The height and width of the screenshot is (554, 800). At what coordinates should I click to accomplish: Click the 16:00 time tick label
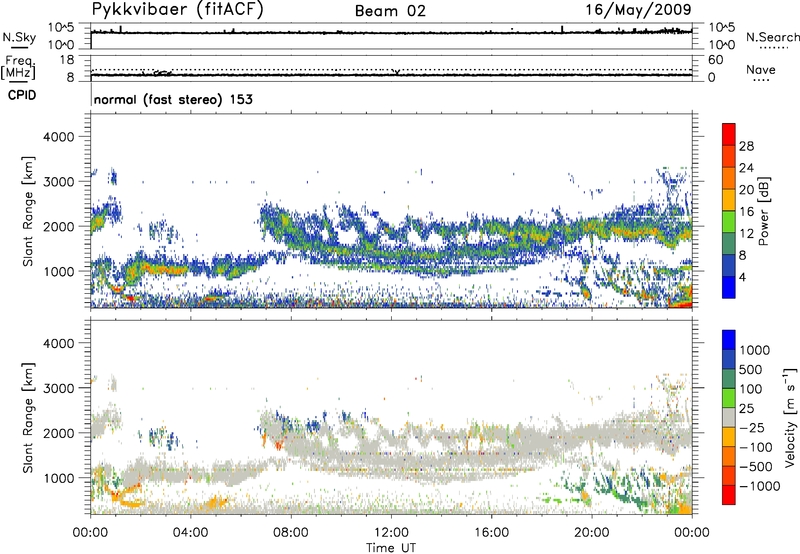click(x=491, y=533)
